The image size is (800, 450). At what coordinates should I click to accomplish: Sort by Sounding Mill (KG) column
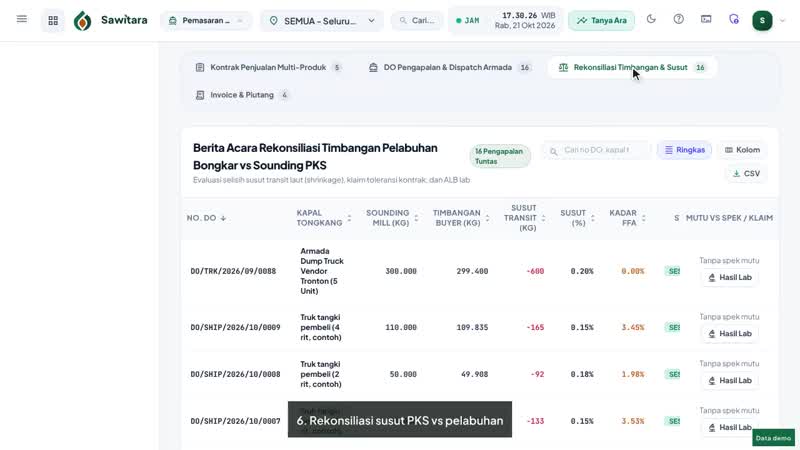click(x=392, y=218)
